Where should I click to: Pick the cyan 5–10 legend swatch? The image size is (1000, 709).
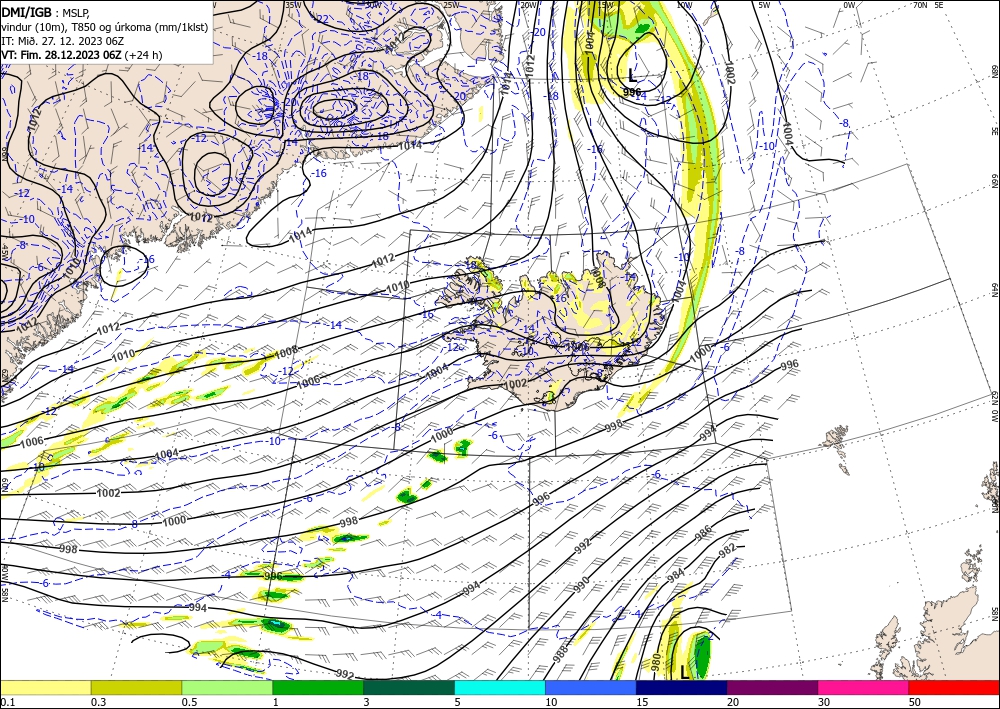(x=500, y=687)
